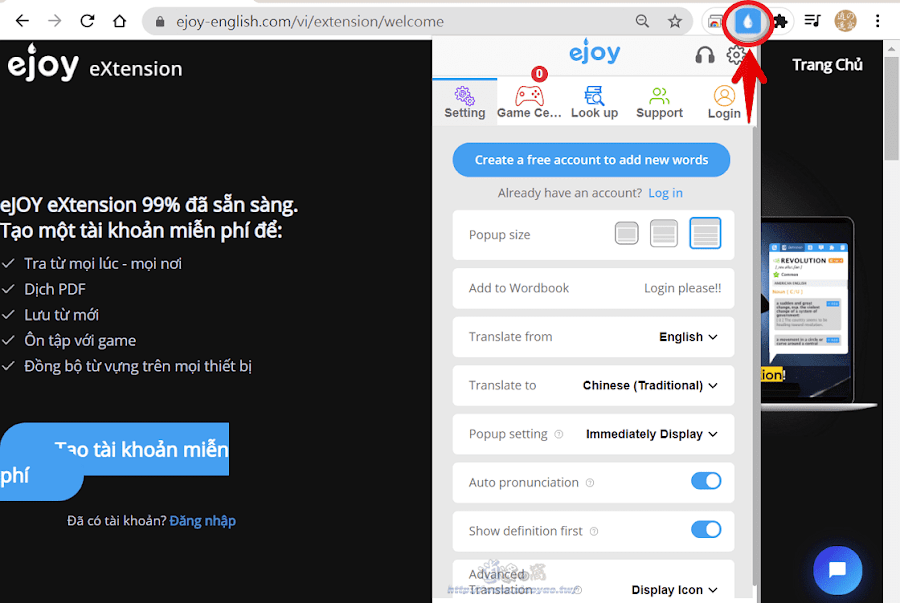Click the zoom magnifier icon in address bar
Screen dimensions: 900x603
pyautogui.click(x=642, y=21)
